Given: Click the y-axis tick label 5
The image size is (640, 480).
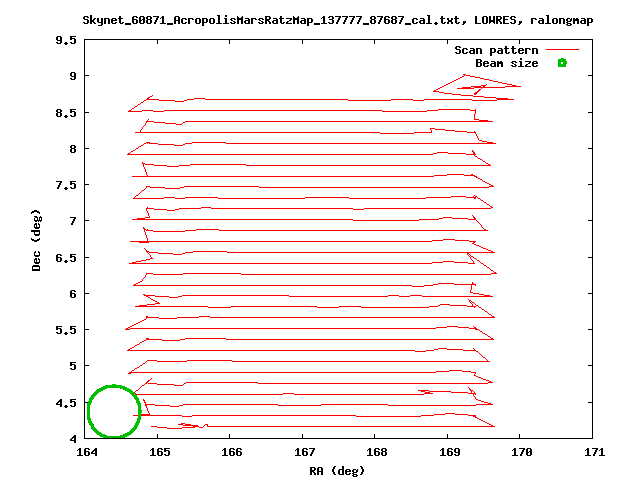Looking at the screenshot, I should 73,366.
